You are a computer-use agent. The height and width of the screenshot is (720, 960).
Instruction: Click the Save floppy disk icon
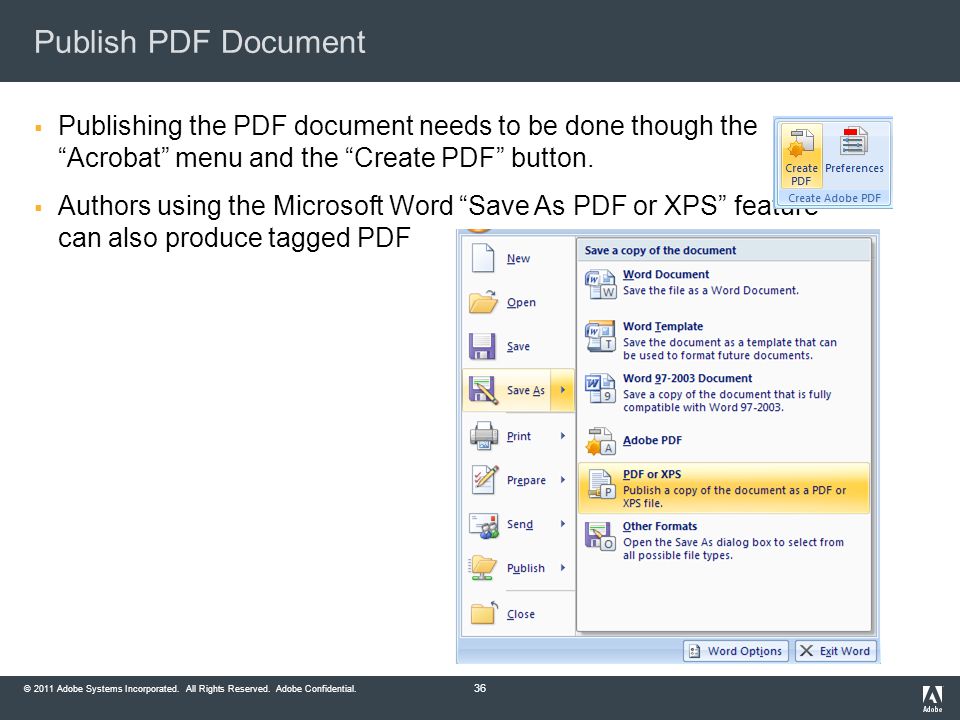[x=482, y=346]
